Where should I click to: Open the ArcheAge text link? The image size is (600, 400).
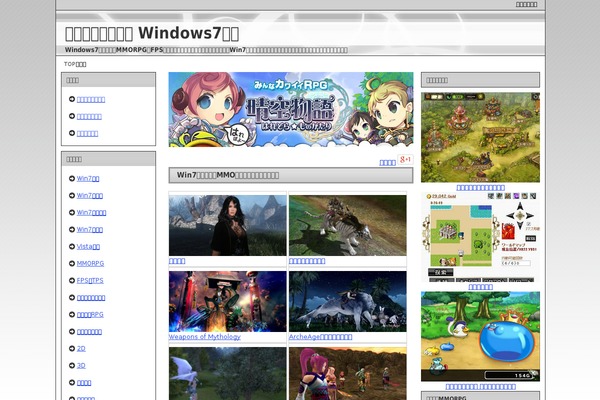tap(320, 337)
